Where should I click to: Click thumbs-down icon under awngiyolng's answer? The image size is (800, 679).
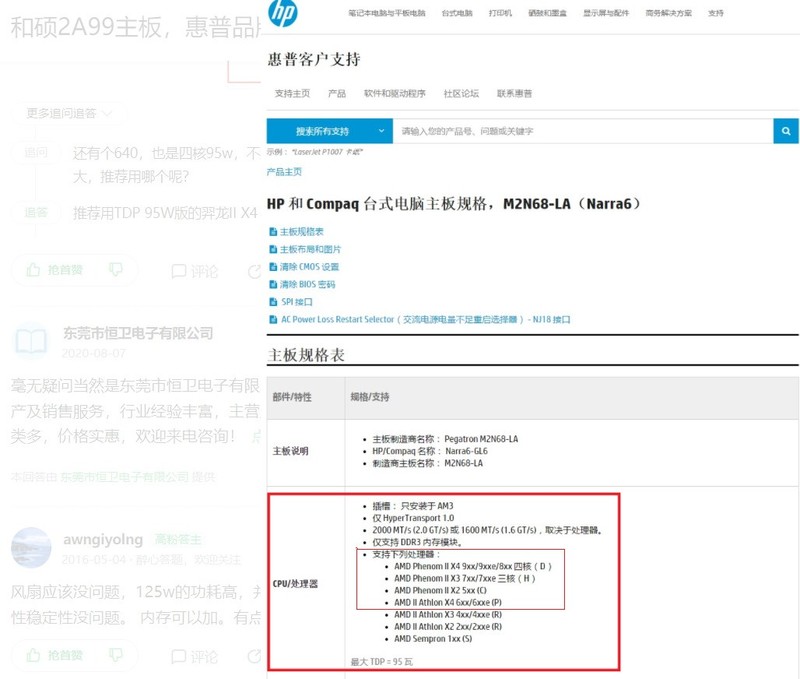point(116,655)
